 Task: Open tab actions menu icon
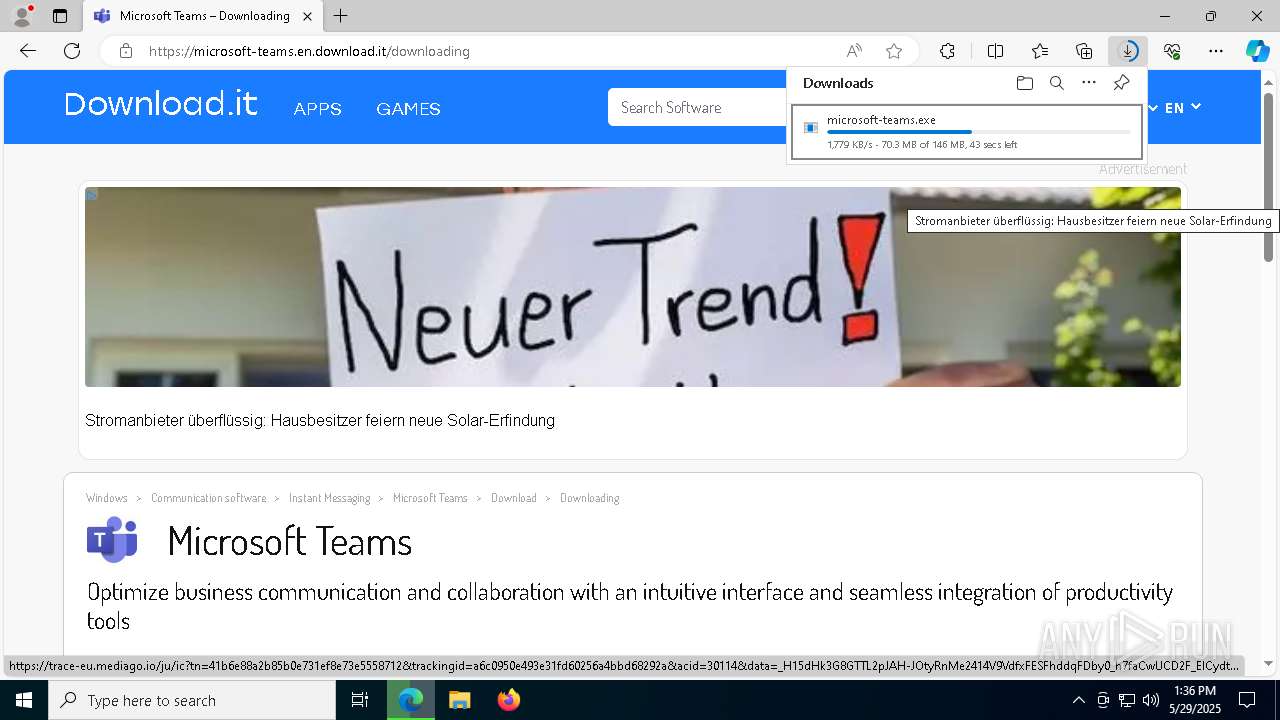point(60,16)
